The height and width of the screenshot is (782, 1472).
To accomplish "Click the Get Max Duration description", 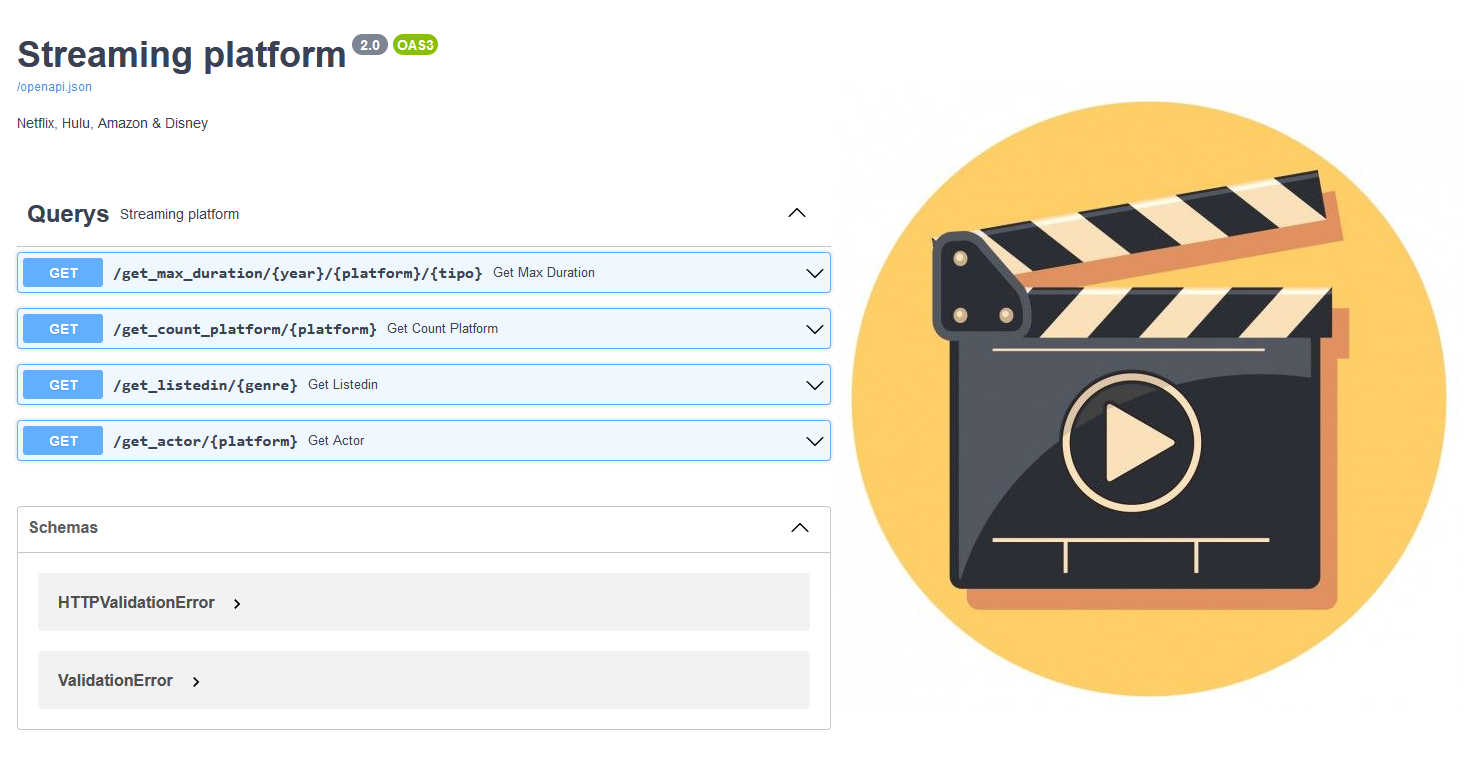I will (544, 273).
